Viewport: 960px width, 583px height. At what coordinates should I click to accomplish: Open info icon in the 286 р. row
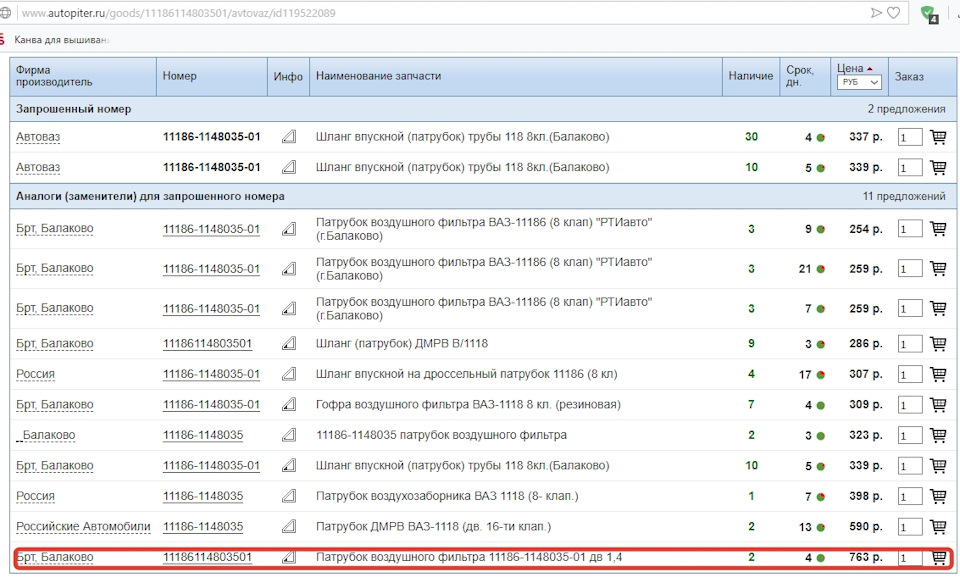coord(289,344)
